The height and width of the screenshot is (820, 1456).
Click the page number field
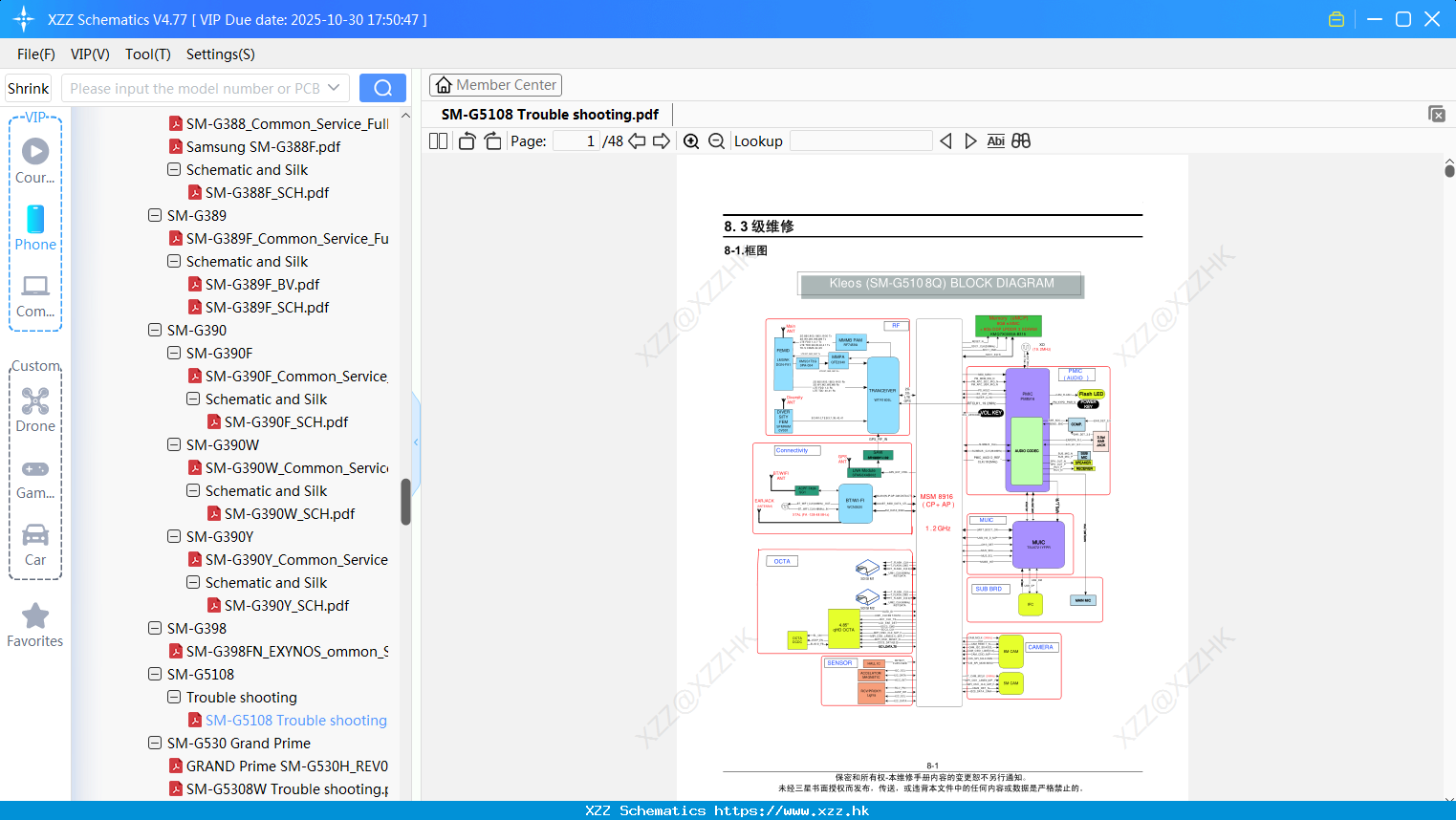(x=576, y=141)
